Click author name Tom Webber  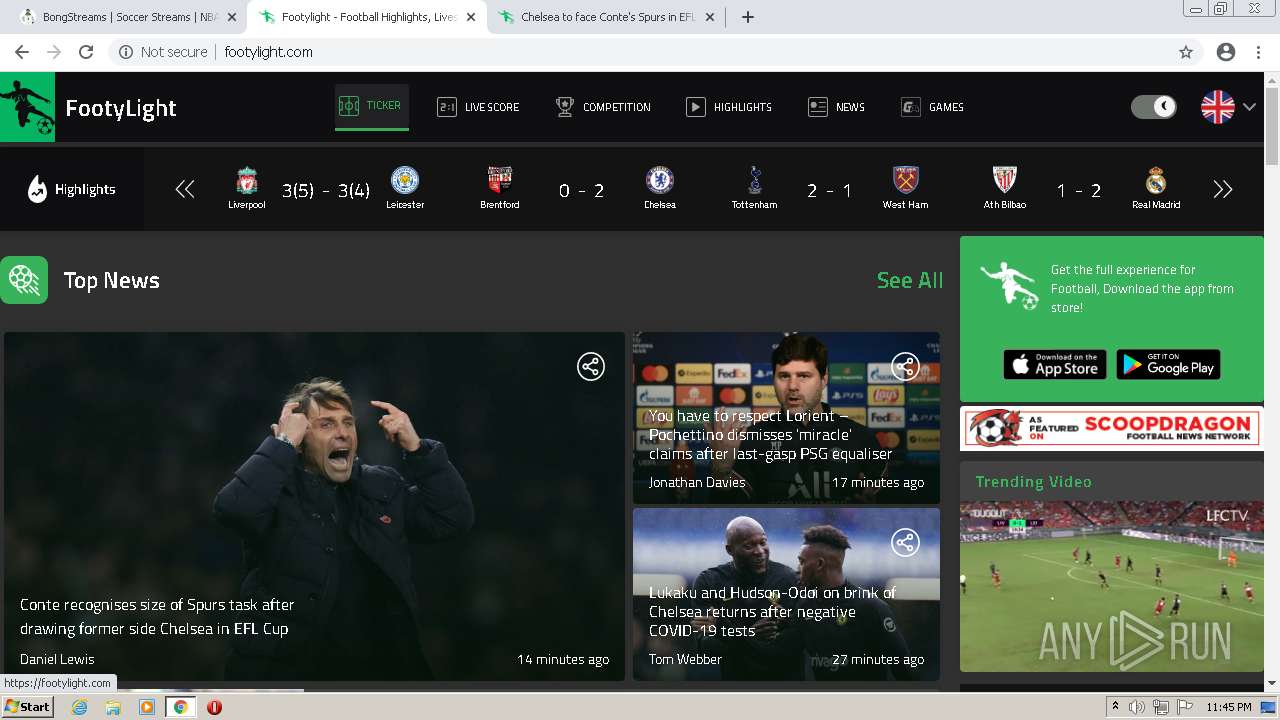[685, 659]
